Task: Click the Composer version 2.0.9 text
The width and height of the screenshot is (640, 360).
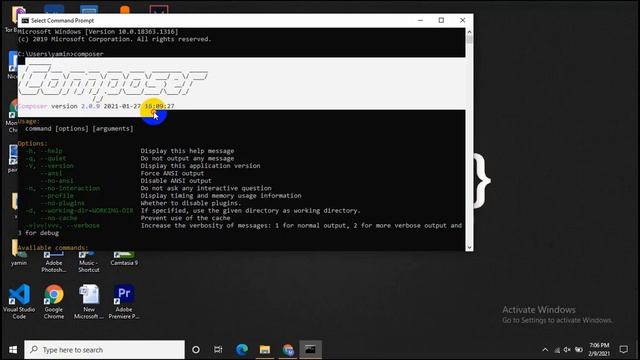Action: coord(96,106)
